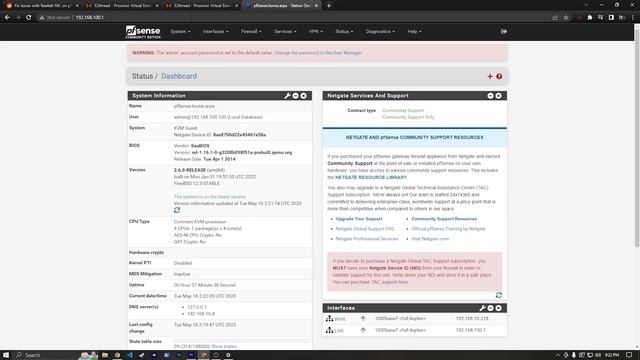
Task: Open a new browser tab
Action: click(329, 6)
